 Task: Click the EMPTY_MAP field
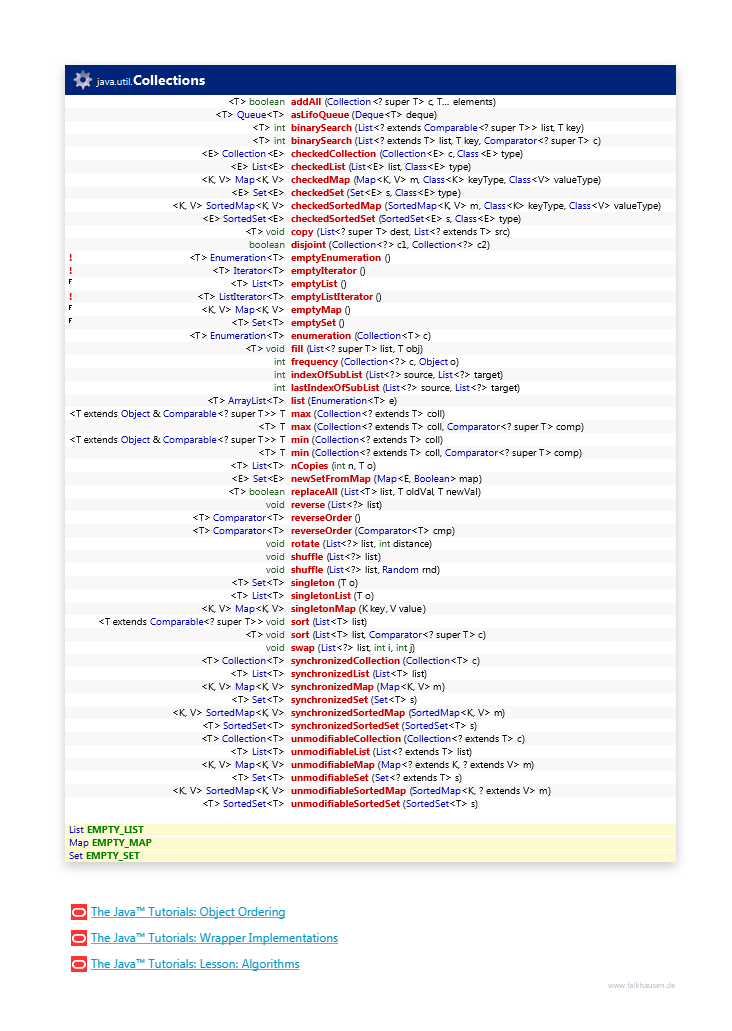(122, 843)
